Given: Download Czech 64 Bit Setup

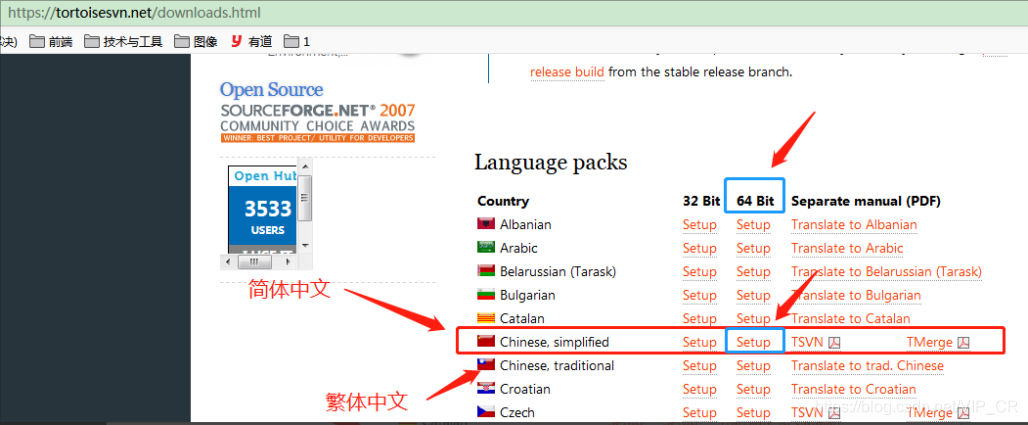Looking at the screenshot, I should pyautogui.click(x=753, y=413).
